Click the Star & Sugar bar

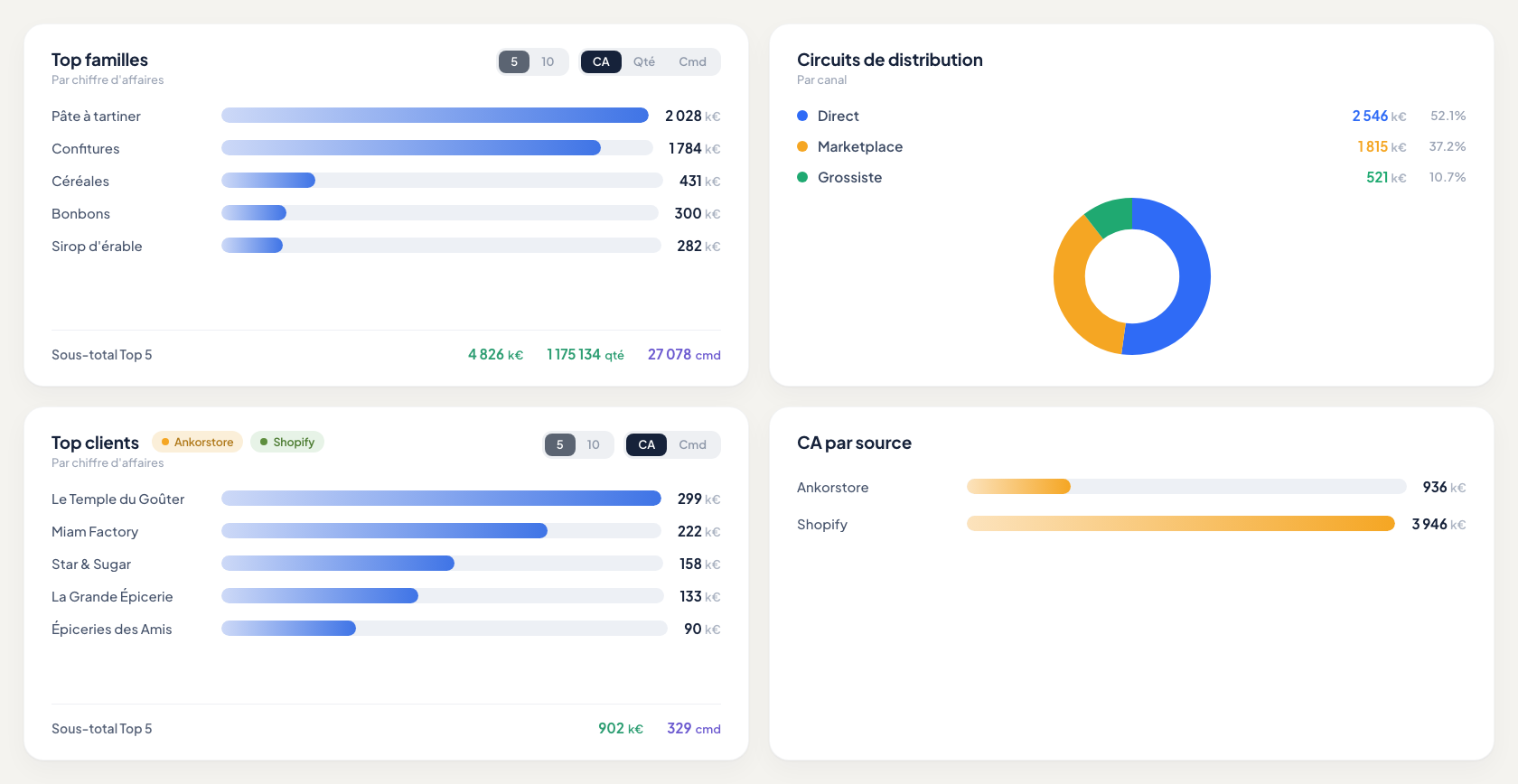coord(338,564)
